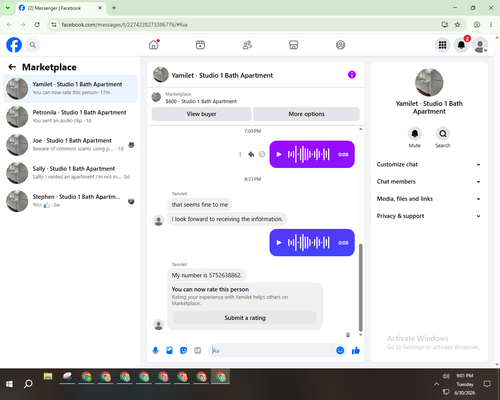The height and width of the screenshot is (400, 500).
Task: Open the account profile menu
Action: coord(480,45)
